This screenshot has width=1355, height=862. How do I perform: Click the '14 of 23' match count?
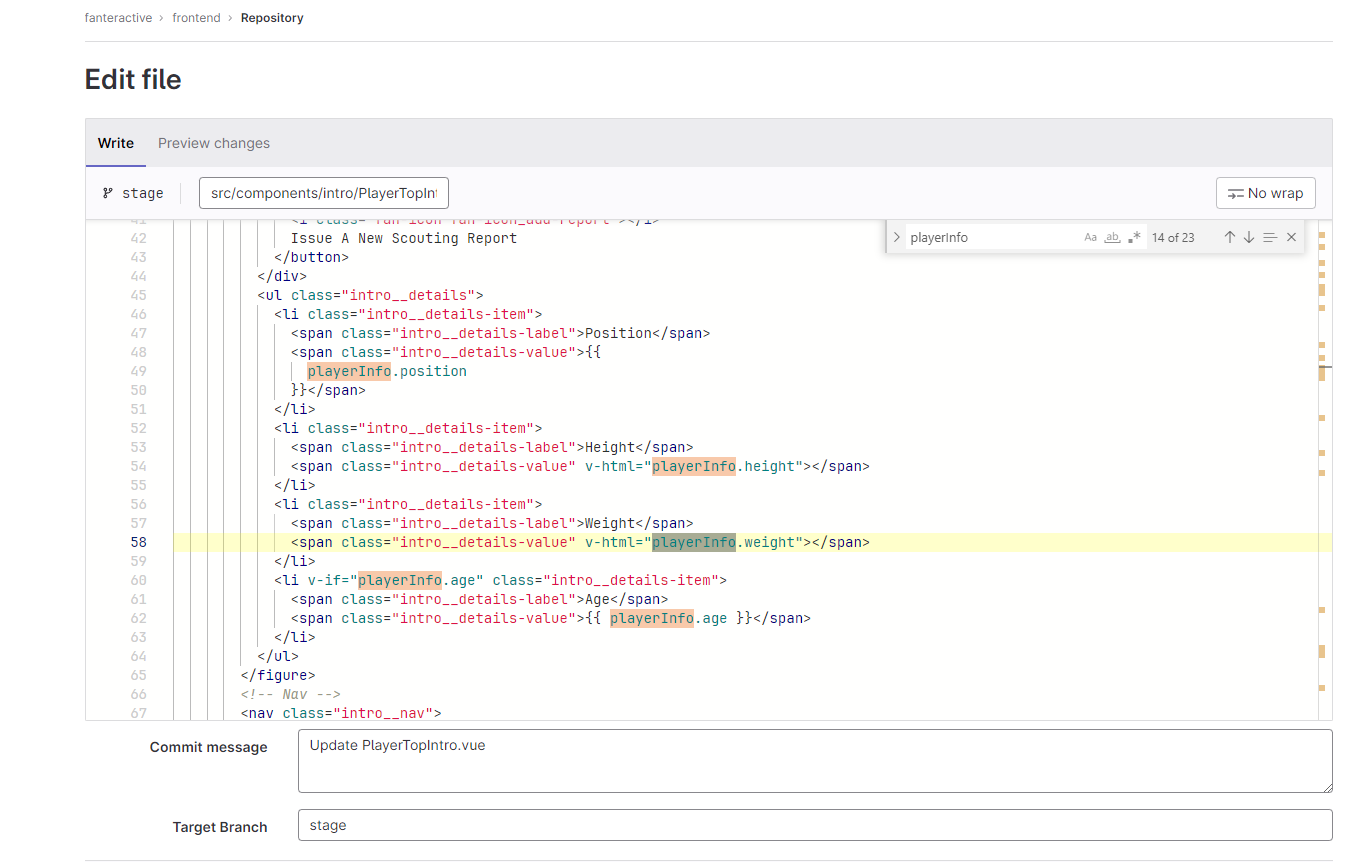(x=1173, y=237)
